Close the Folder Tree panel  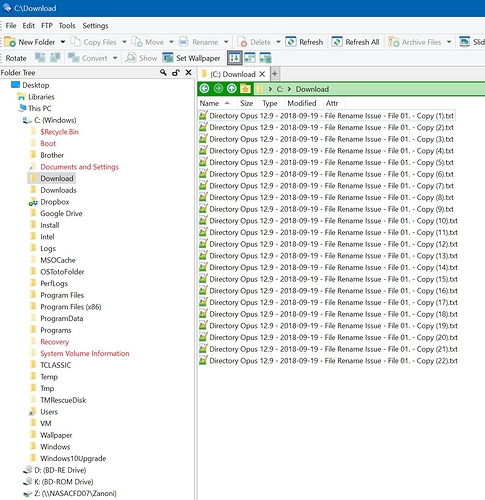pos(188,72)
